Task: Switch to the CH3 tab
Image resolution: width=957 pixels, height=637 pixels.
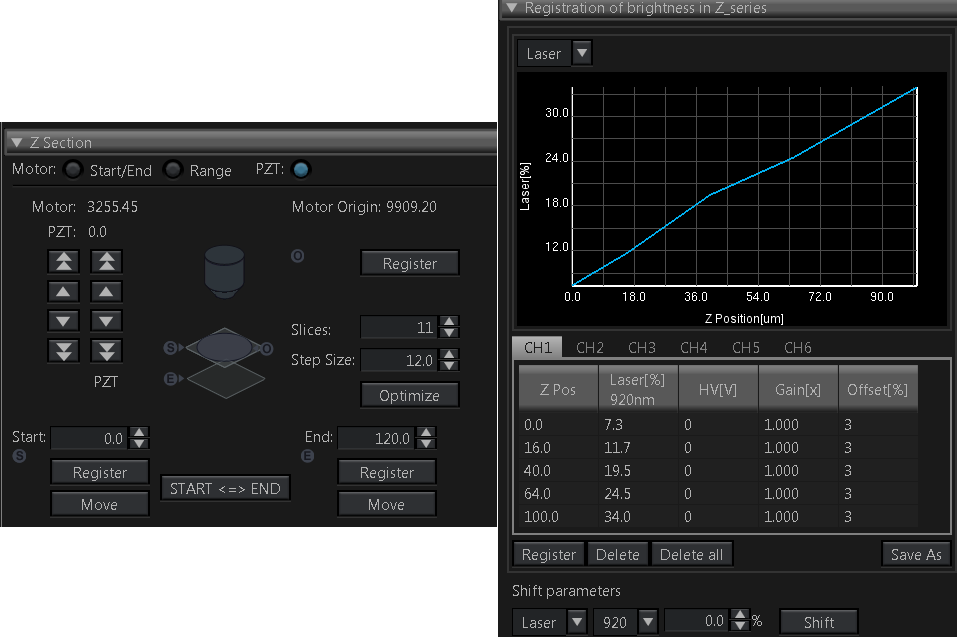Action: pos(641,348)
